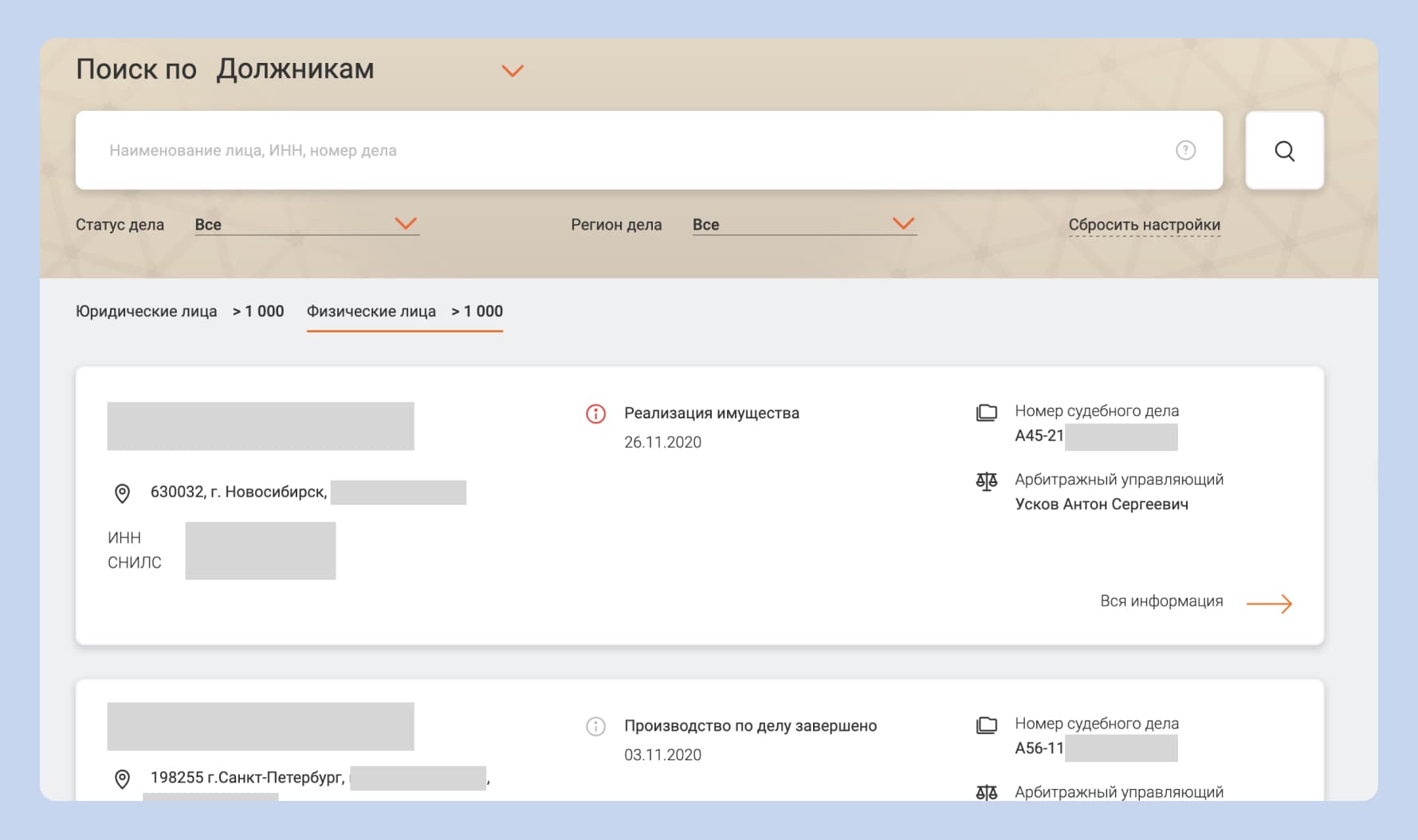Click the folder icon next to case A56-11
Viewport: 1418px width, 840px height.
pos(987,725)
